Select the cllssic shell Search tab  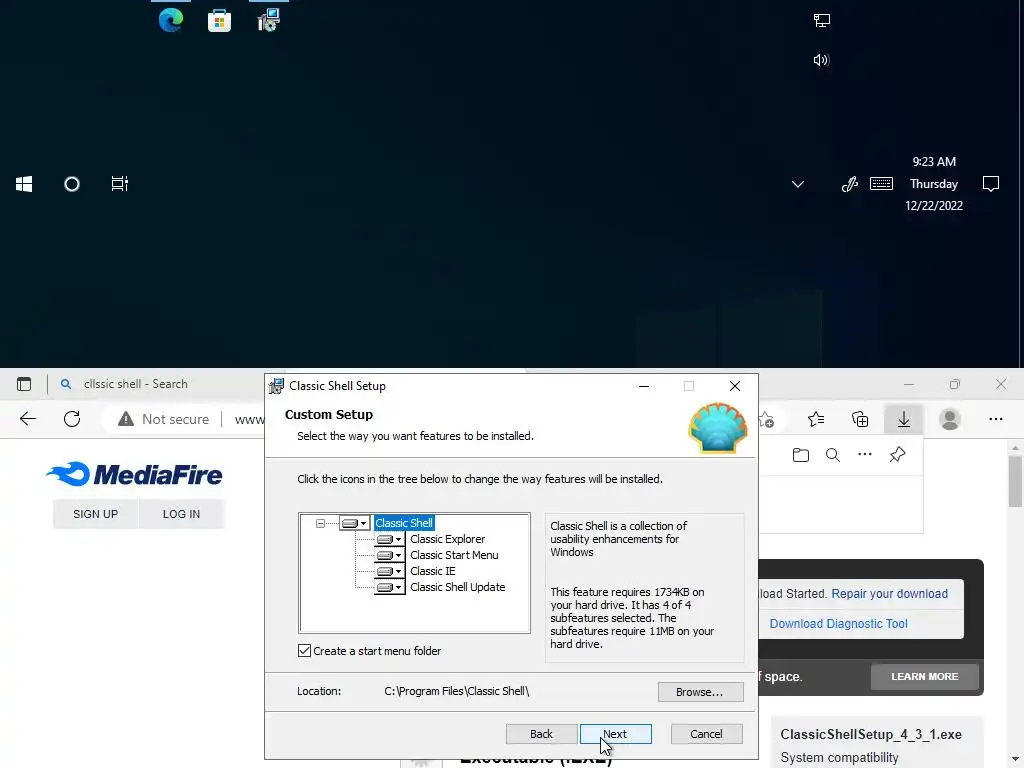pos(135,384)
